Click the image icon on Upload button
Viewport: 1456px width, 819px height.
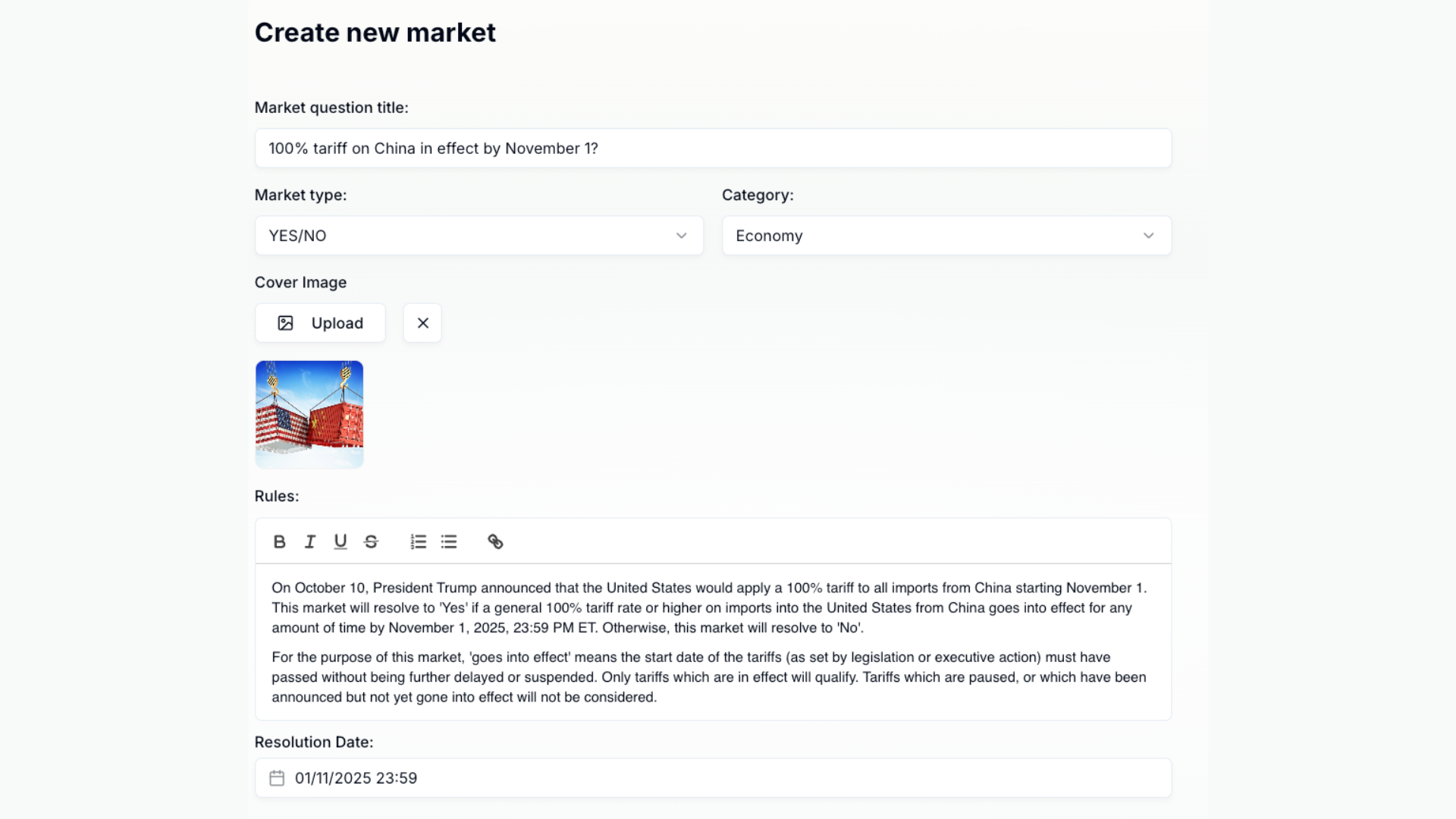pyautogui.click(x=285, y=323)
